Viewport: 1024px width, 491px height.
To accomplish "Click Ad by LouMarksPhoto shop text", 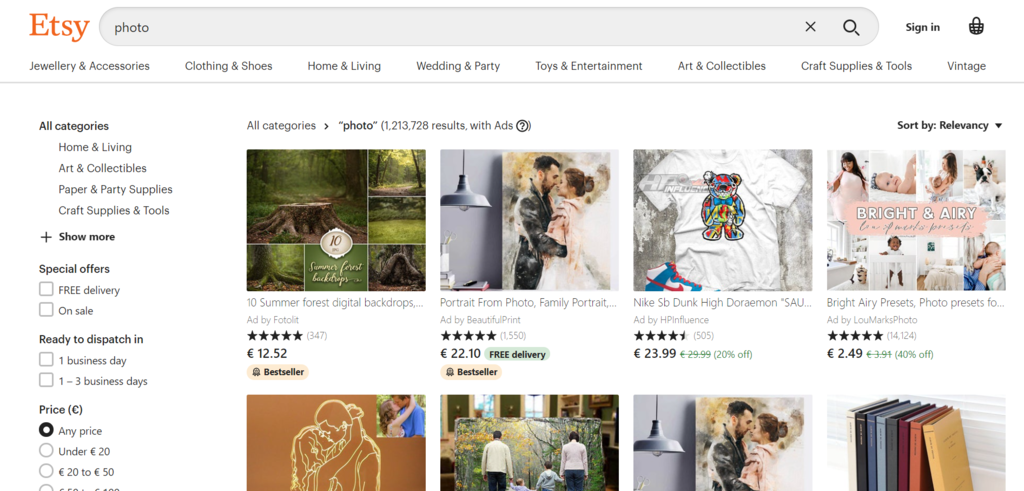I will [872, 320].
